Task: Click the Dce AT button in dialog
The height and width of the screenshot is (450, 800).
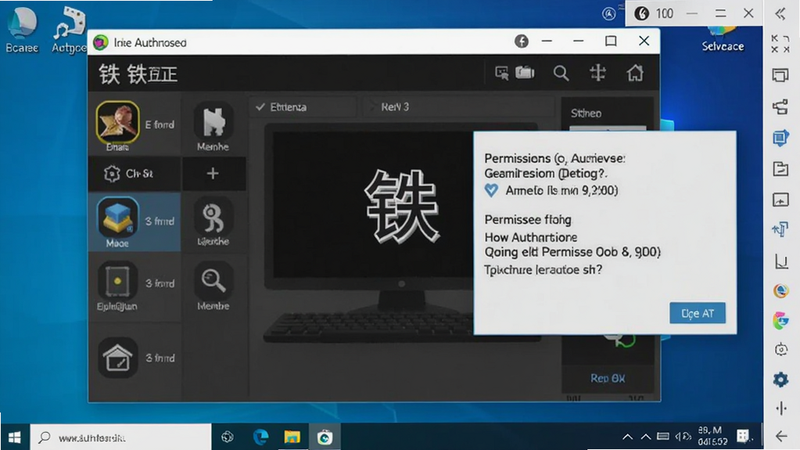Action: [x=697, y=313]
